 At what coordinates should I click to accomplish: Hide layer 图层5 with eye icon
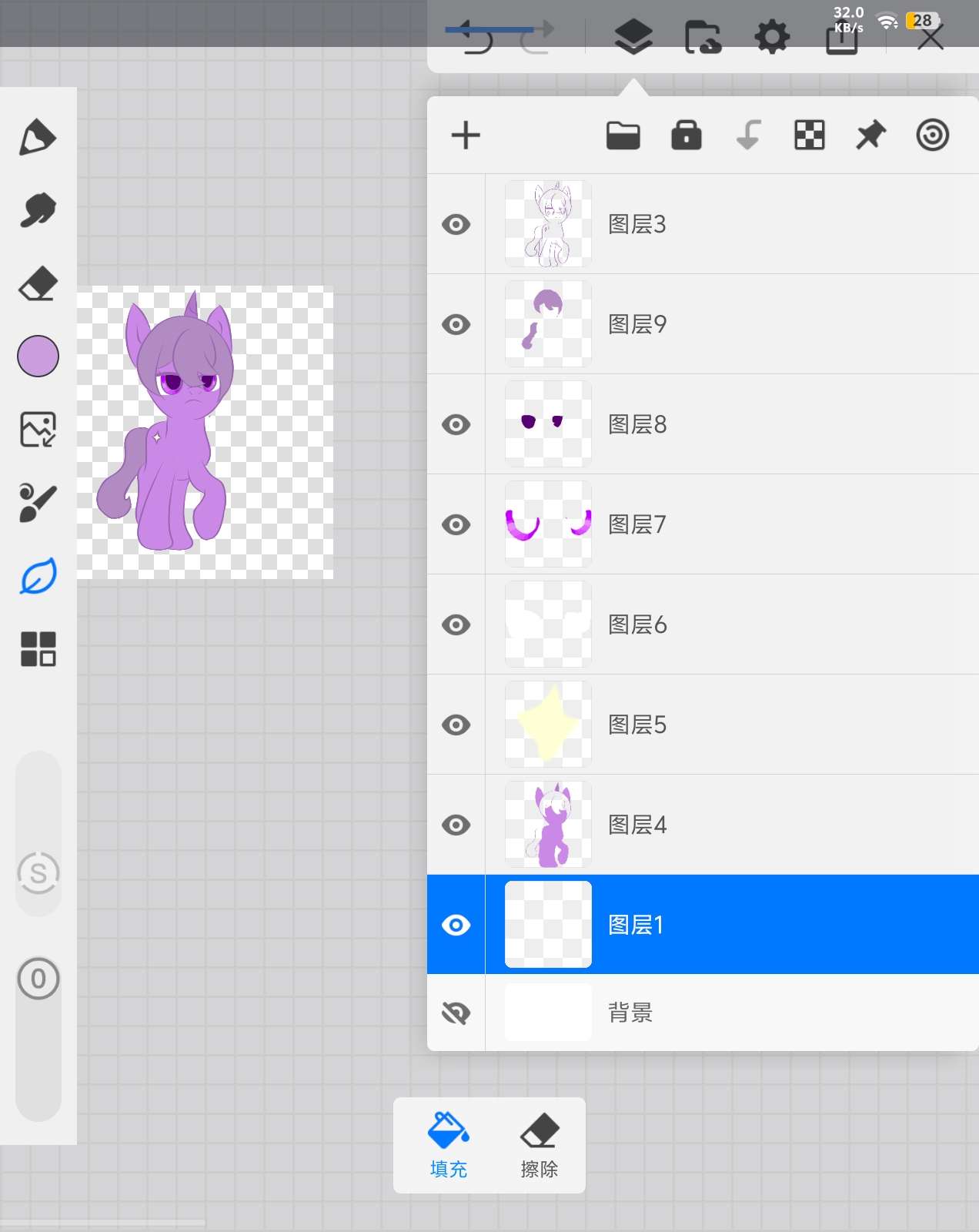456,725
